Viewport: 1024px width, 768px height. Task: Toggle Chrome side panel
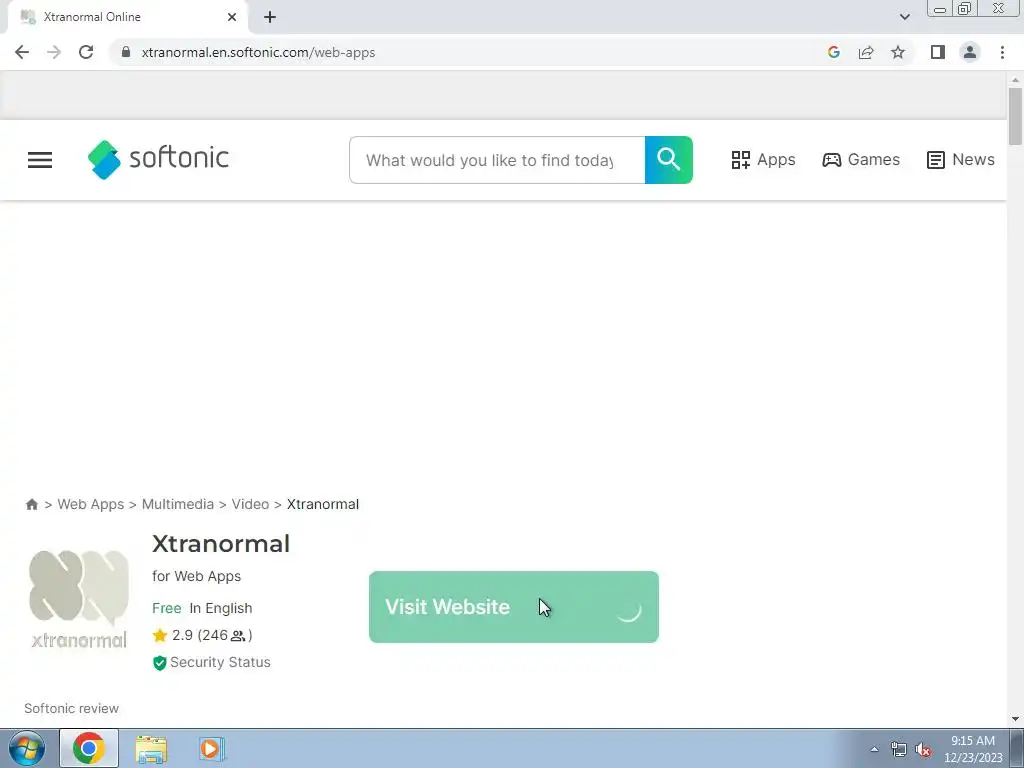938,52
